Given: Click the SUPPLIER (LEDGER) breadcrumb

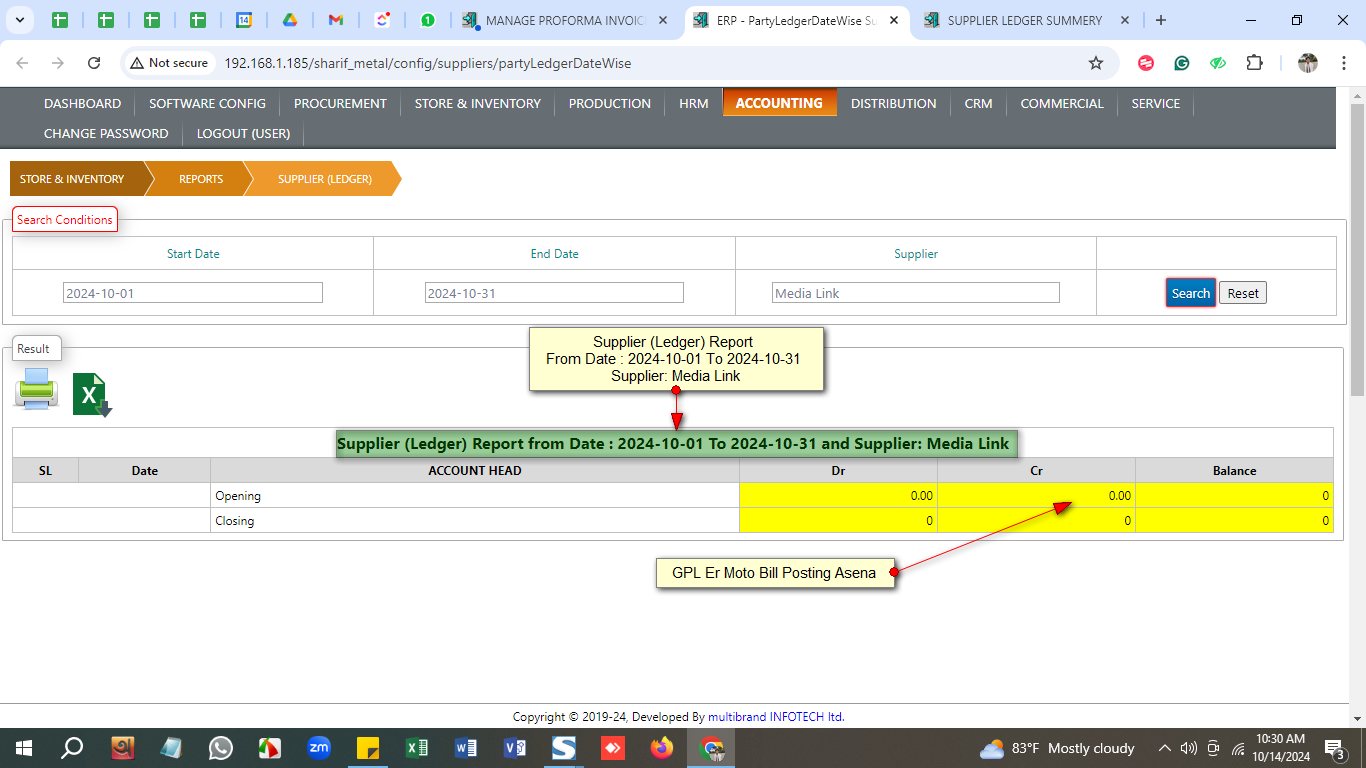Looking at the screenshot, I should (325, 179).
